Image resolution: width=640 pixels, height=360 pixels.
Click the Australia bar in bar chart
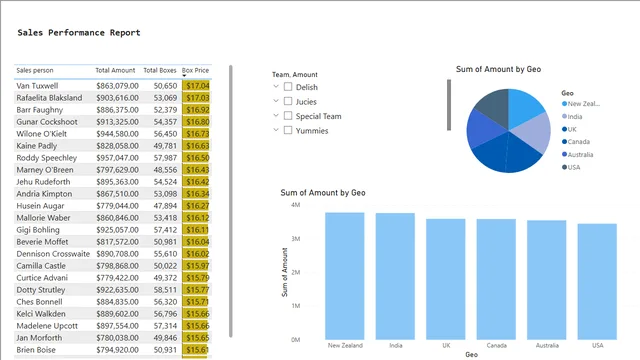[547, 280]
